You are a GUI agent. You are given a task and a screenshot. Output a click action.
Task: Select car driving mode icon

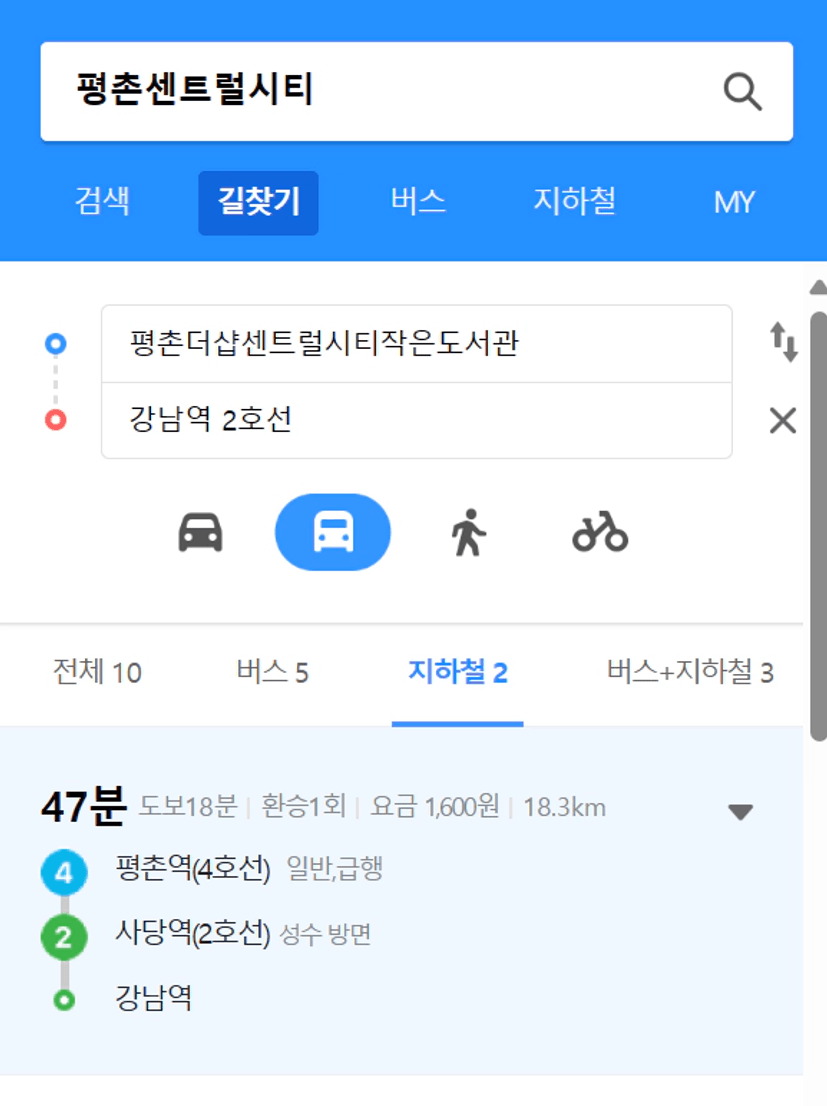[200, 532]
